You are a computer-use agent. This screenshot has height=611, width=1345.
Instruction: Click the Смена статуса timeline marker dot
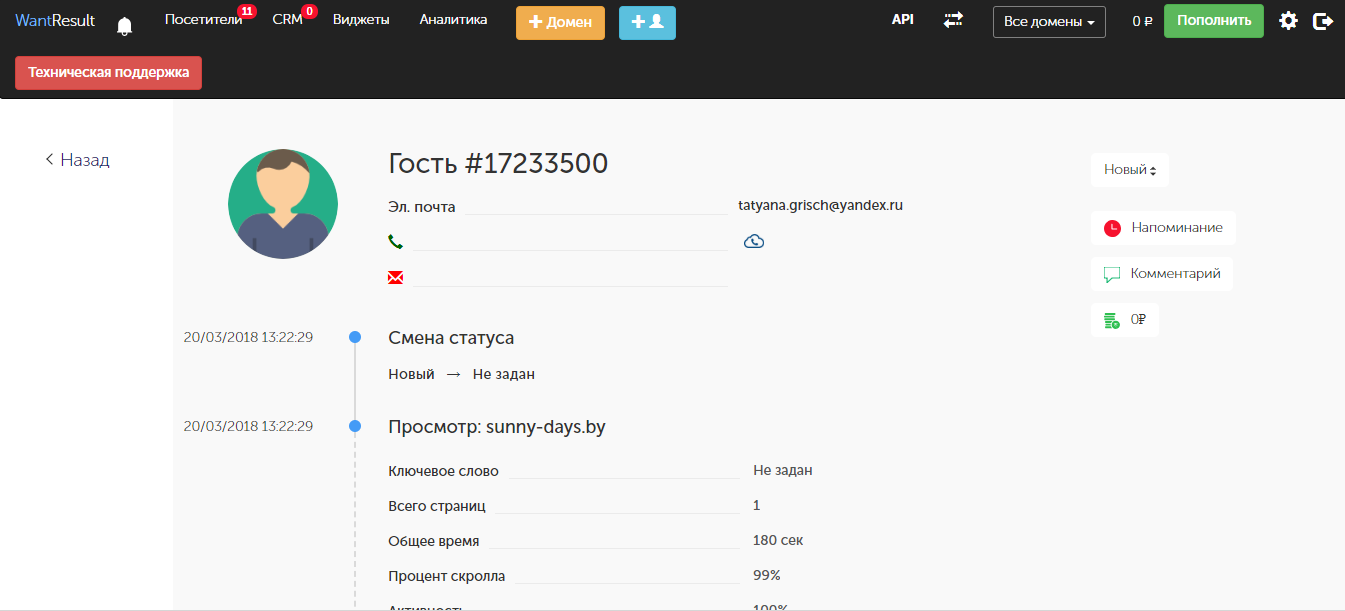pyautogui.click(x=355, y=338)
